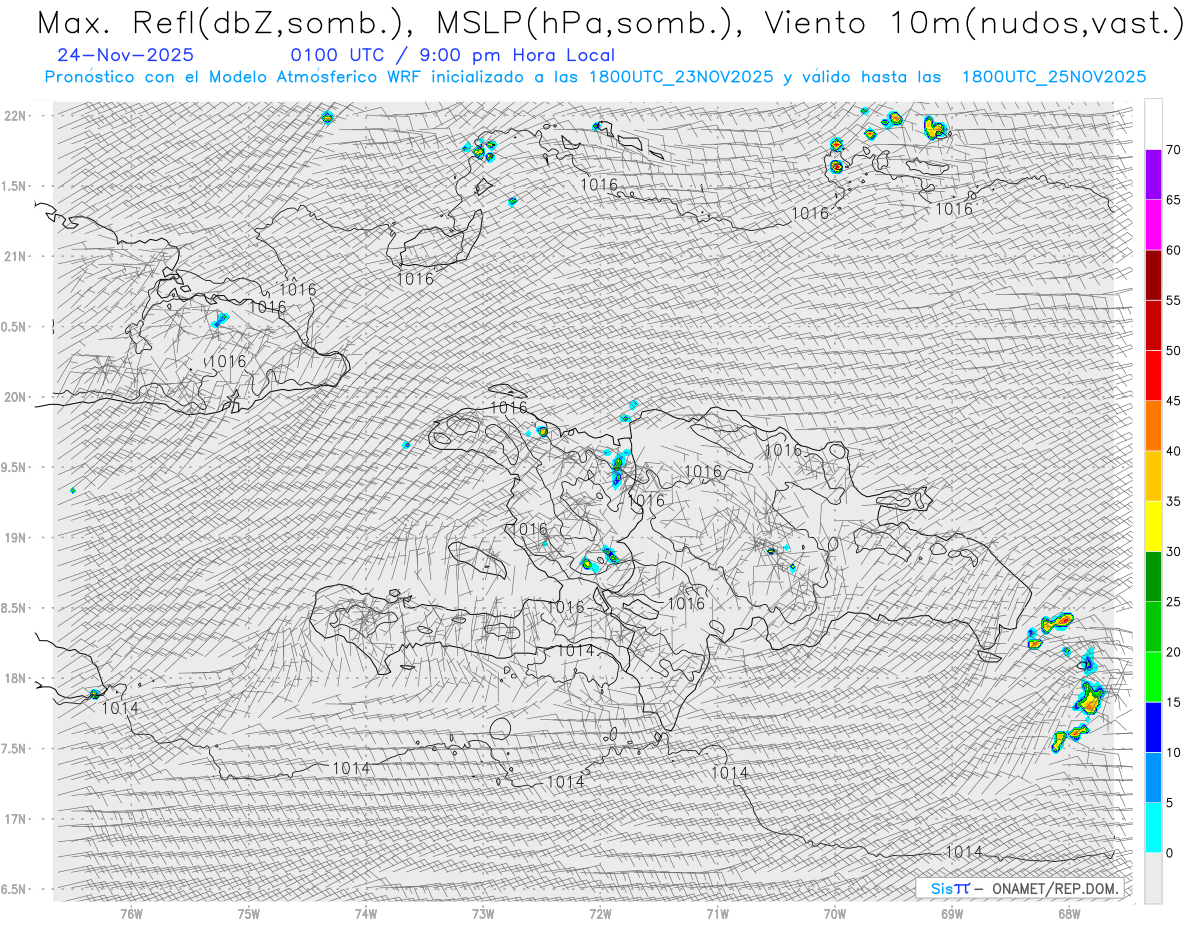The width and height of the screenshot is (1200, 927).
Task: Click the medium green 20-25 dBZ band
Action: click(1153, 627)
